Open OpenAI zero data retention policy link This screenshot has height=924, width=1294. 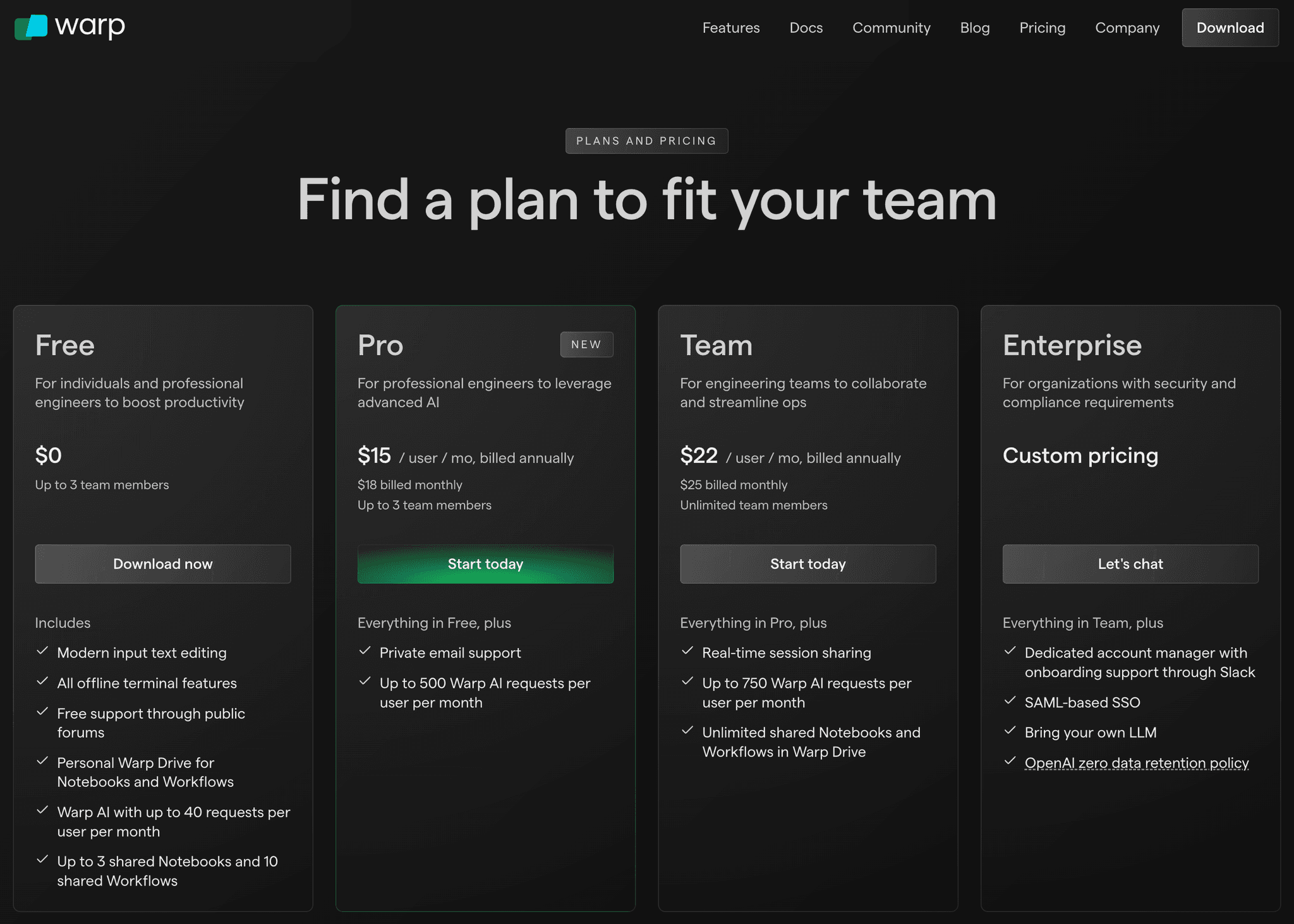pyautogui.click(x=1136, y=763)
